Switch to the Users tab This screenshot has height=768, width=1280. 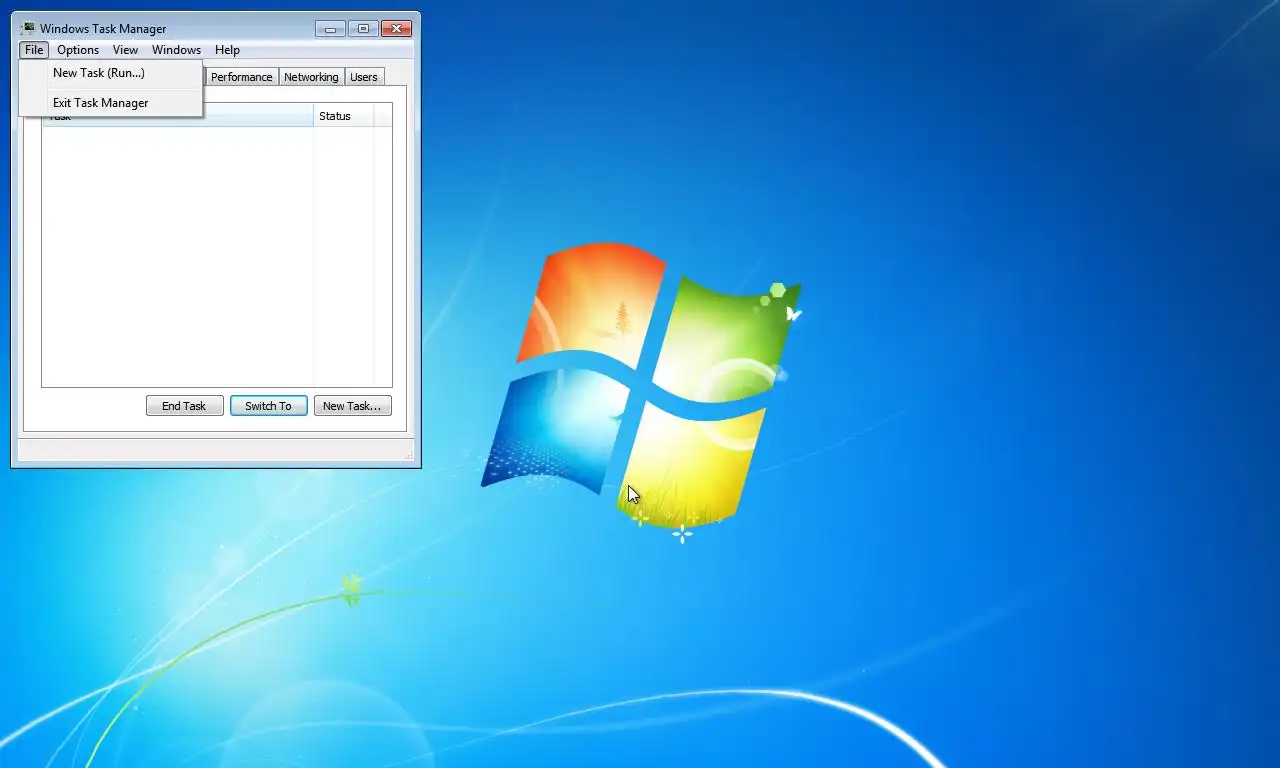(364, 77)
